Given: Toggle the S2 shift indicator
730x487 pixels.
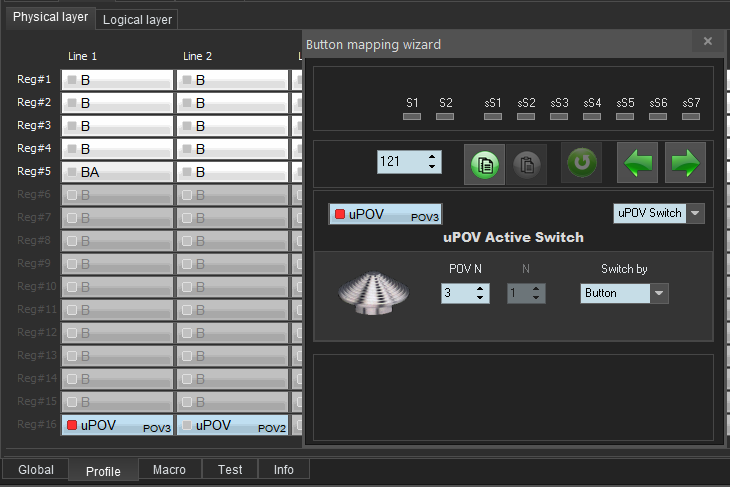Looking at the screenshot, I should [445, 116].
